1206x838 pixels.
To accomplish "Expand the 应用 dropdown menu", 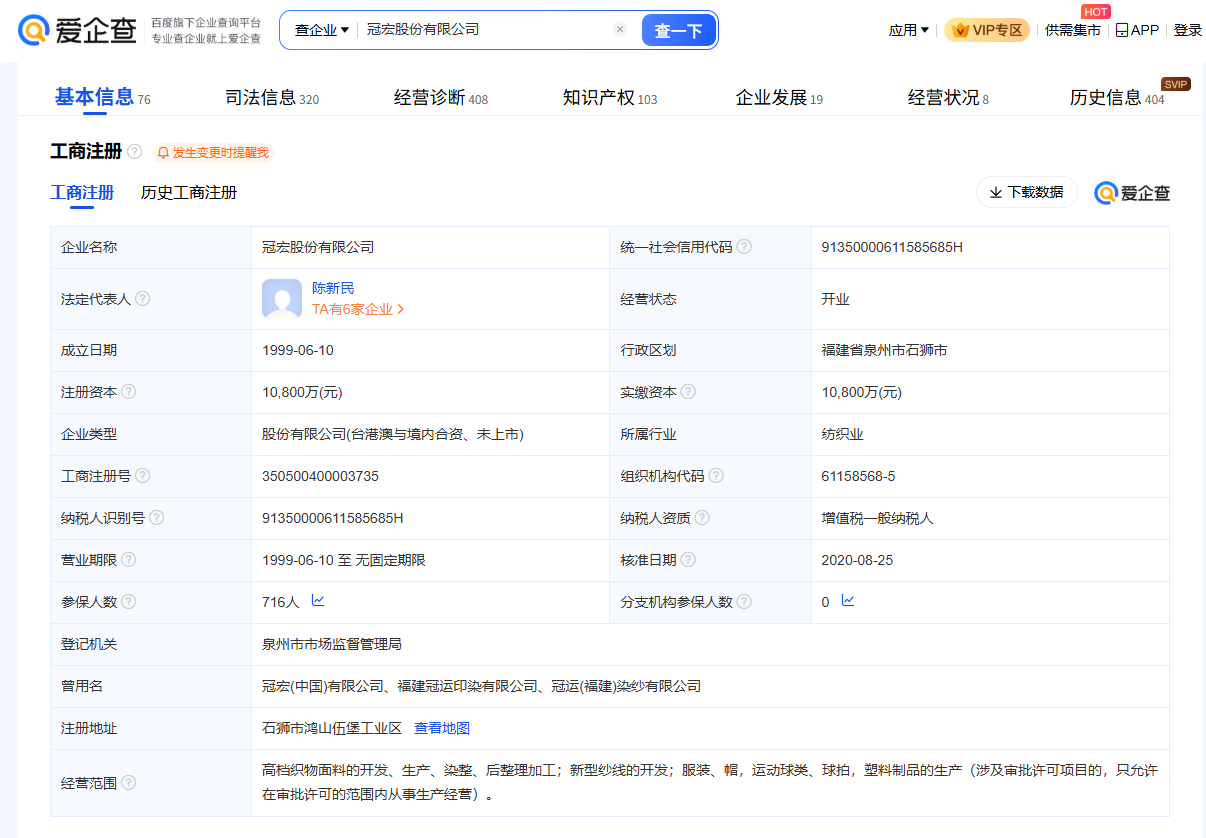I will pyautogui.click(x=908, y=30).
